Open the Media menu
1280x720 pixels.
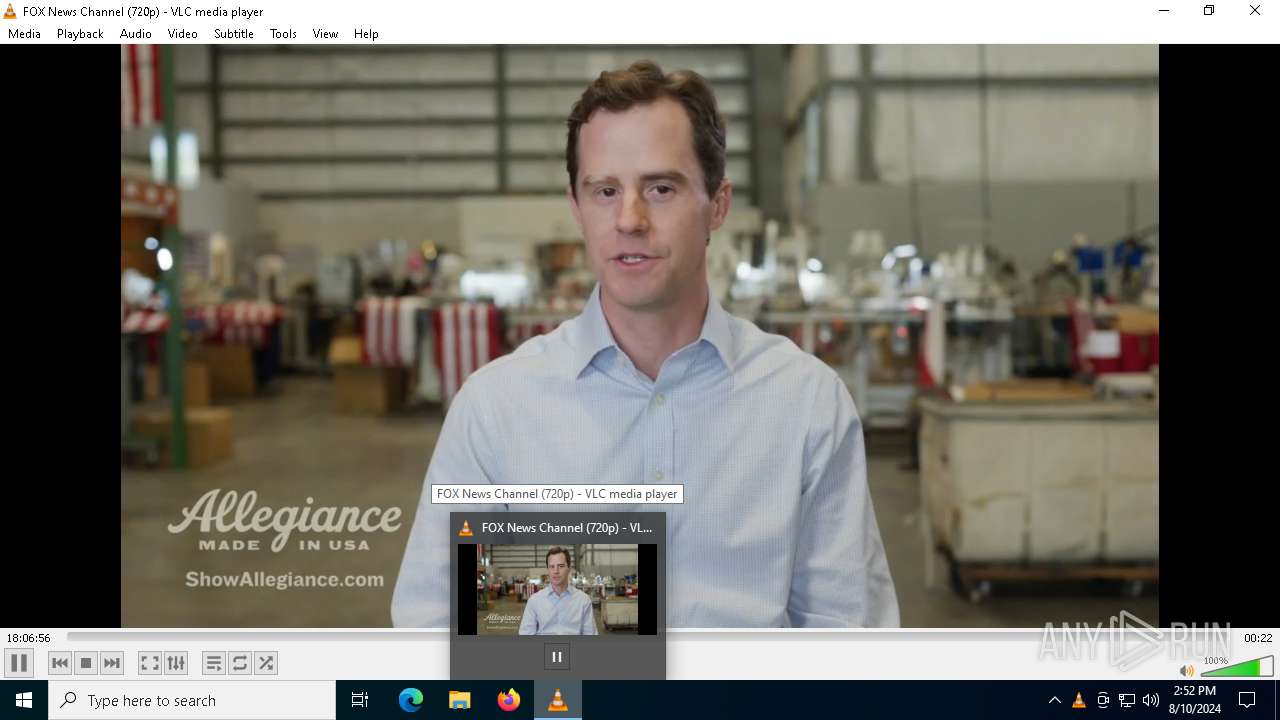[25, 34]
